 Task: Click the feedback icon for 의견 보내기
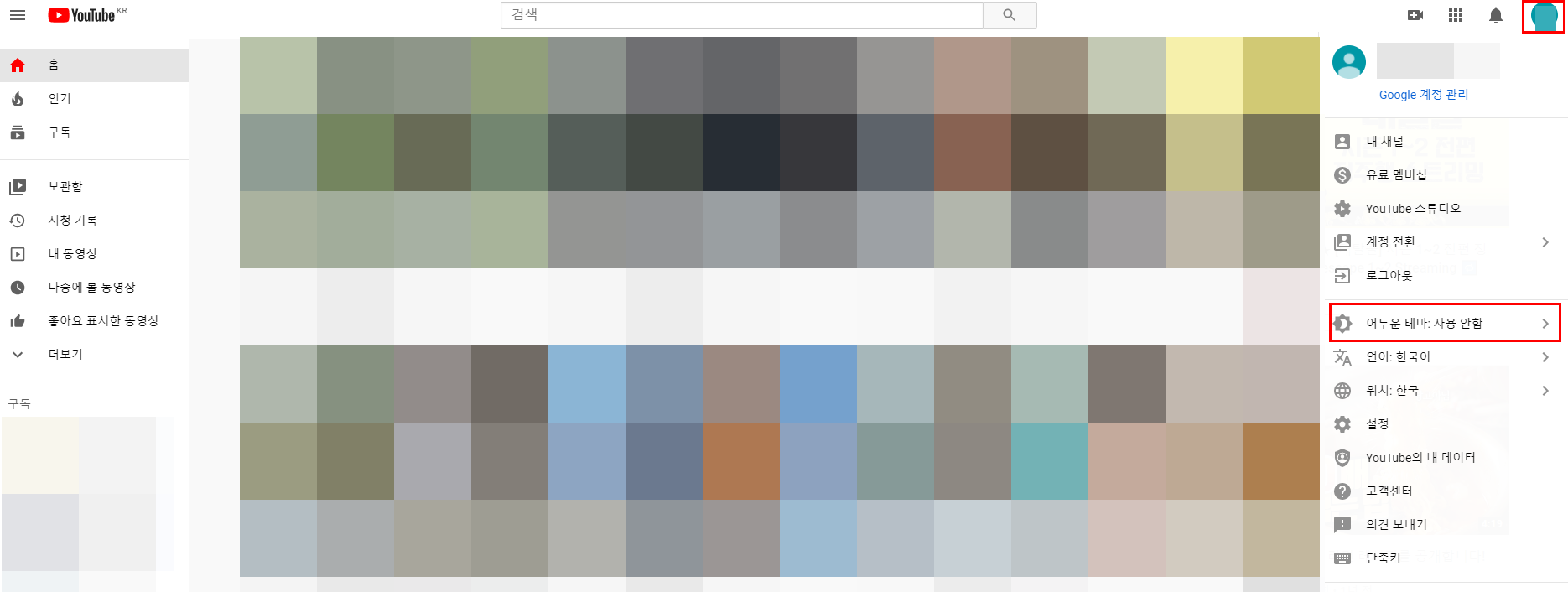1342,525
